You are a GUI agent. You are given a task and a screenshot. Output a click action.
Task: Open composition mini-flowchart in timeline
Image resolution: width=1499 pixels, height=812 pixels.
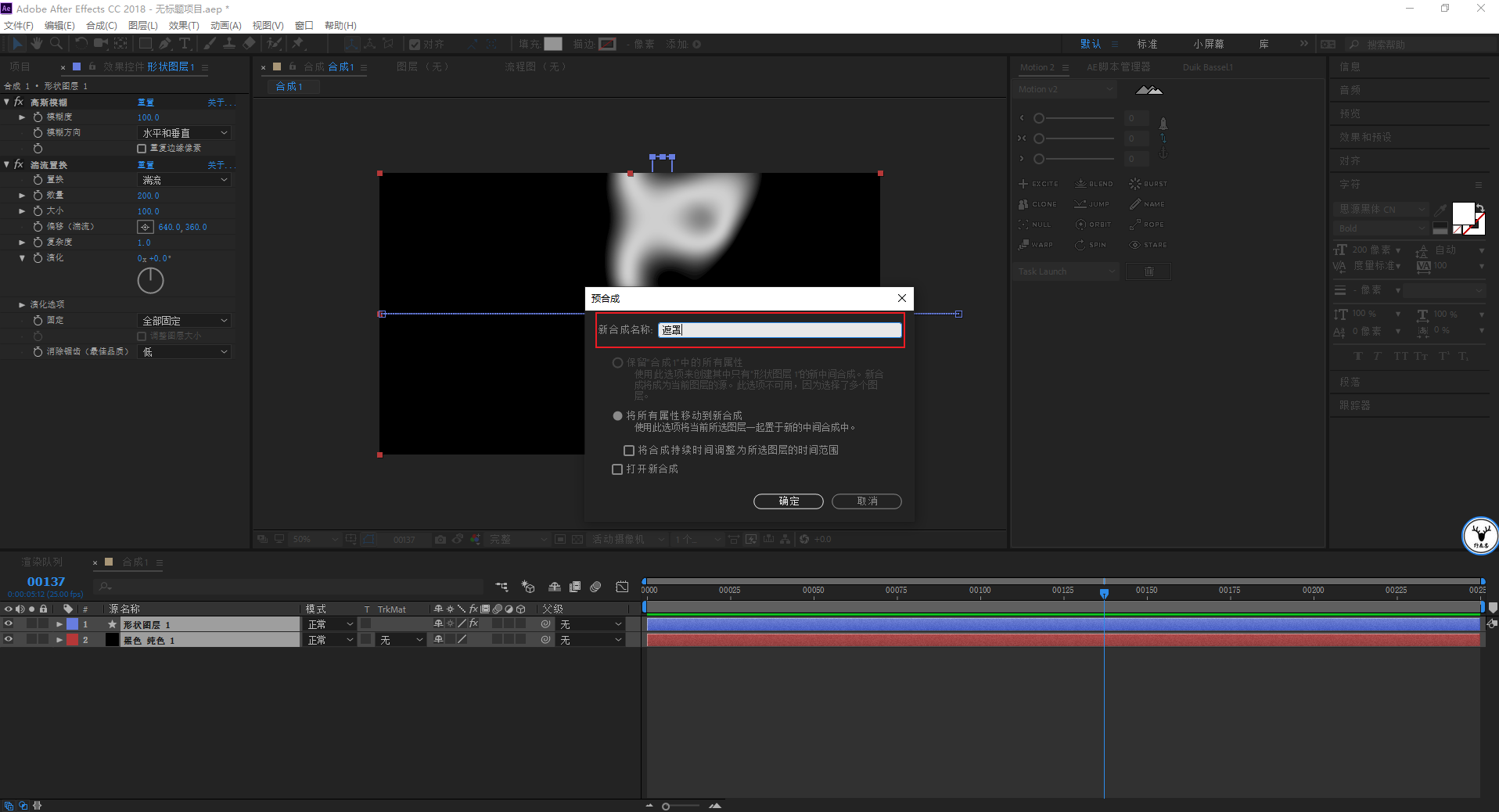click(x=501, y=587)
